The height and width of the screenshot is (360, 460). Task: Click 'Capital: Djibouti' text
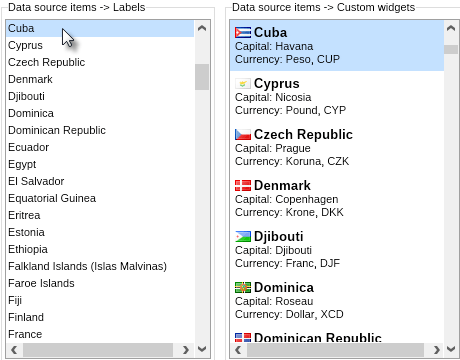point(273,250)
